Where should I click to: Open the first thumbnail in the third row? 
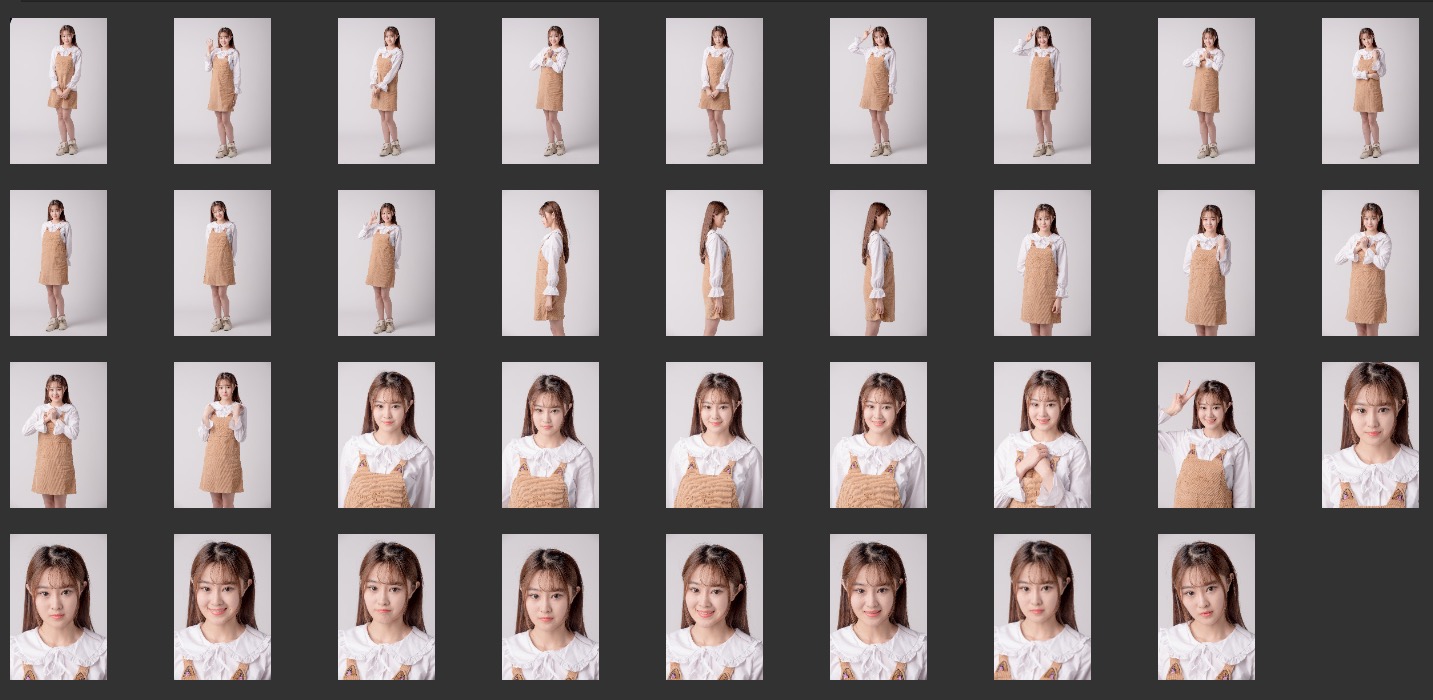pyautogui.click(x=58, y=435)
